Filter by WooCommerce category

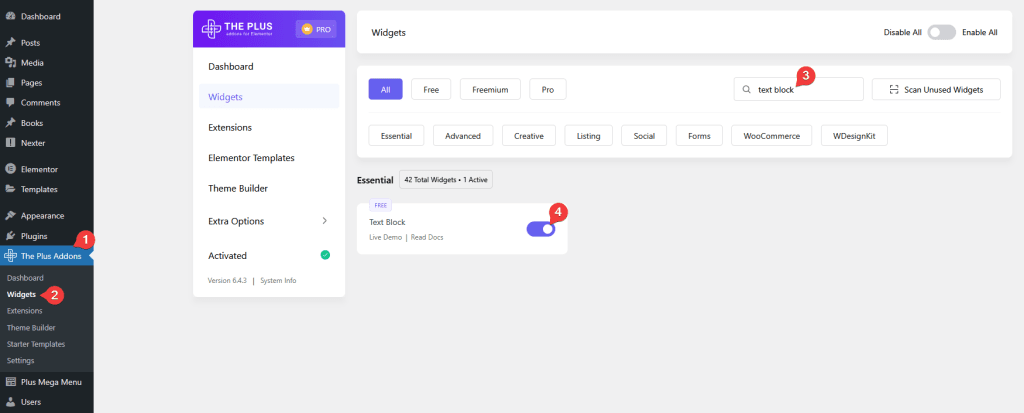pos(771,136)
